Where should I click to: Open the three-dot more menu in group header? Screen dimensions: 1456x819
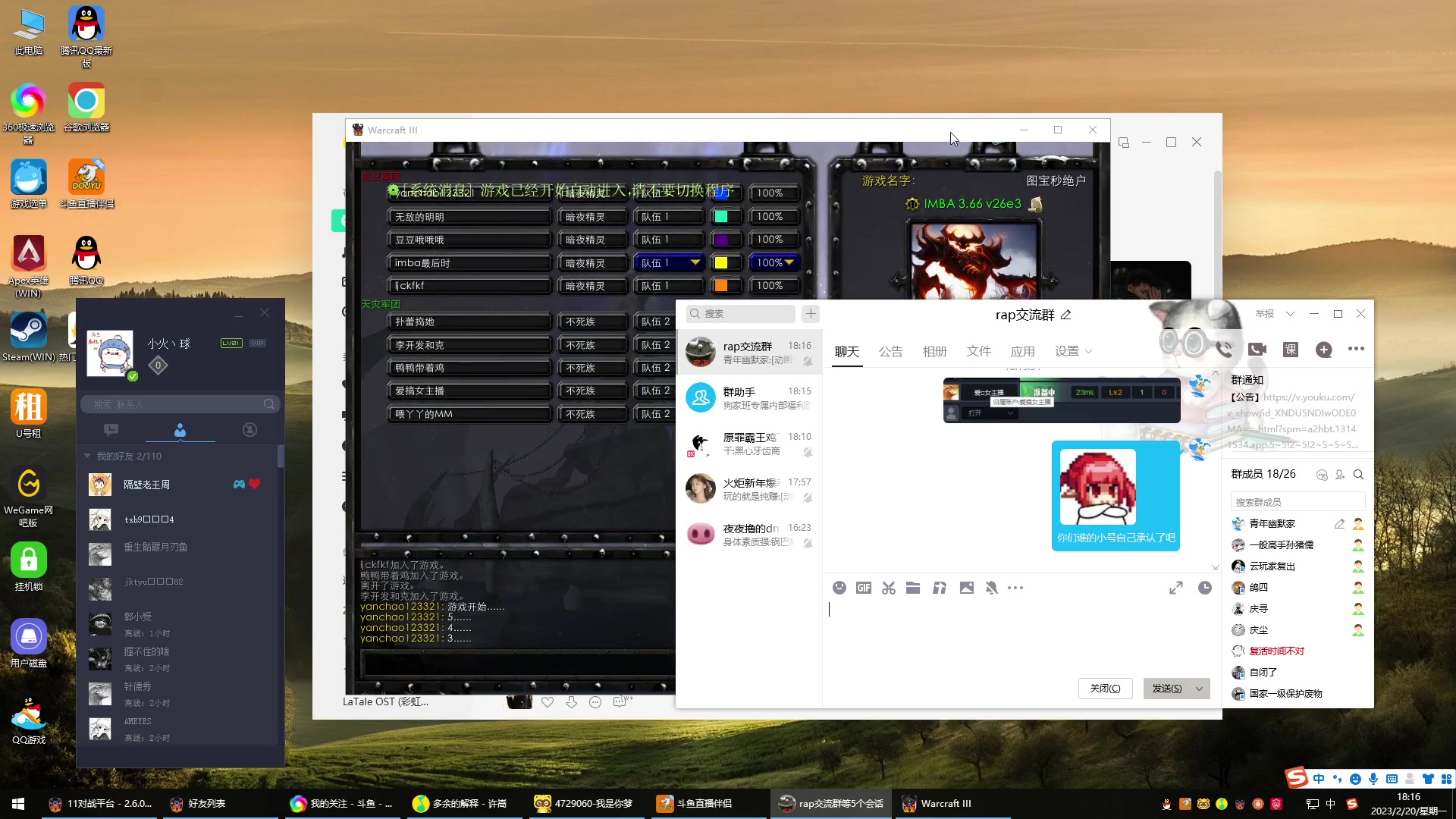point(1357,349)
